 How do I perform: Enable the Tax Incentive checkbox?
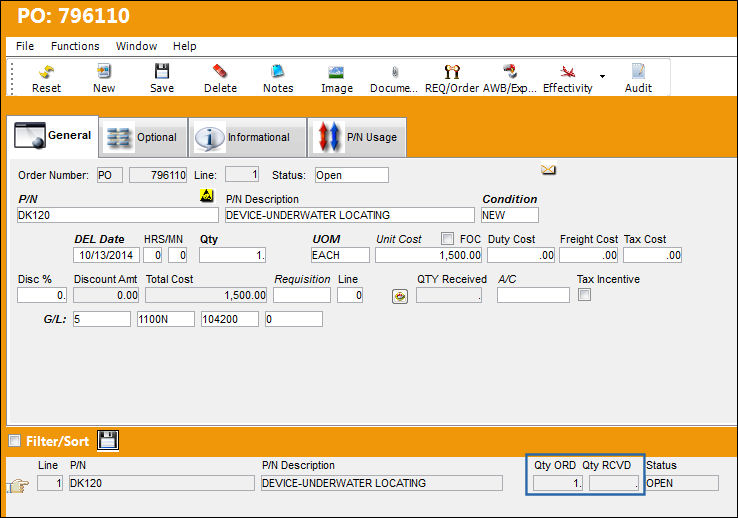coord(584,295)
